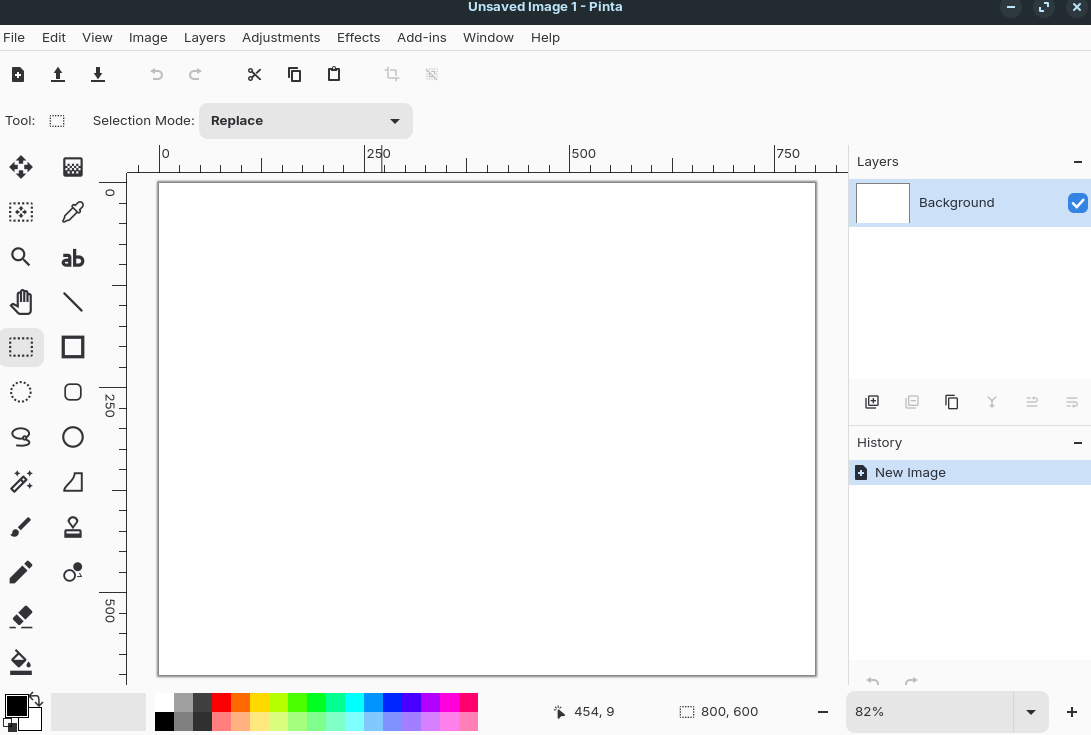Choose the Color Picker eyedropper tool
Image resolution: width=1091 pixels, height=735 pixels.
pos(73,212)
